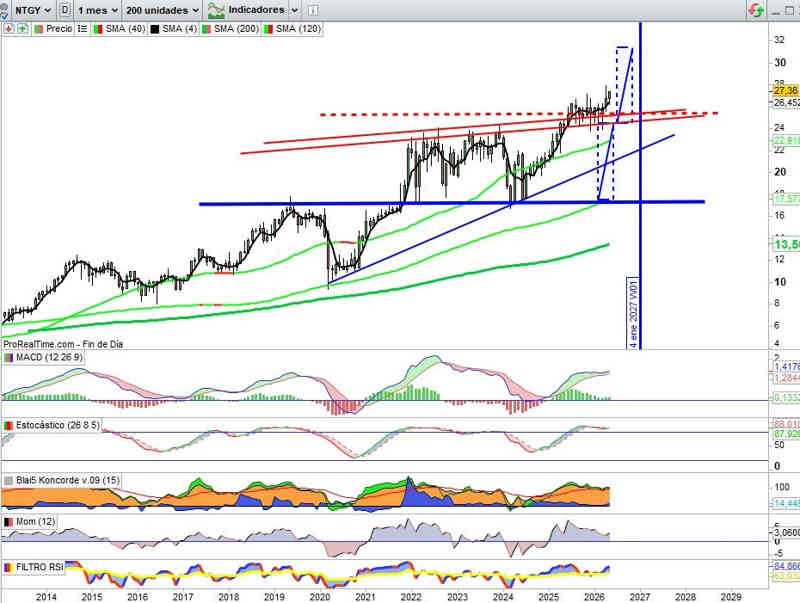This screenshot has width=800, height=603.
Task: Click the info icon next to Indicadores
Action: (313, 10)
